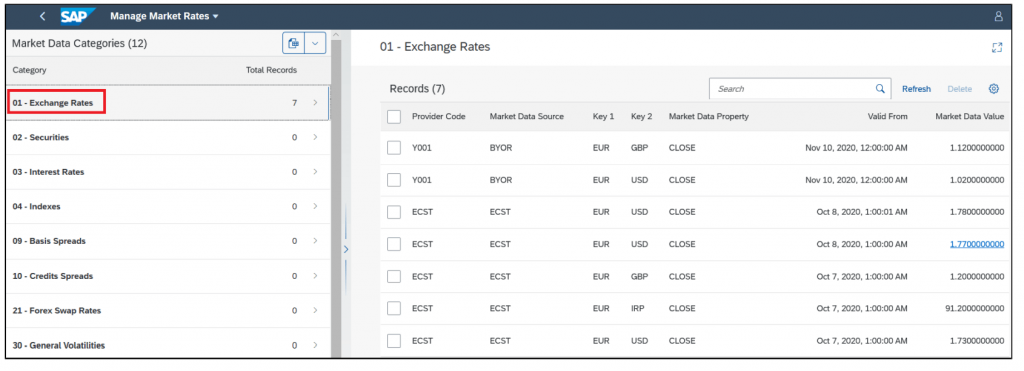Open the 1.7700000000 market data value link
Image resolution: width=1024 pixels, height=371 pixels.
coord(977,244)
